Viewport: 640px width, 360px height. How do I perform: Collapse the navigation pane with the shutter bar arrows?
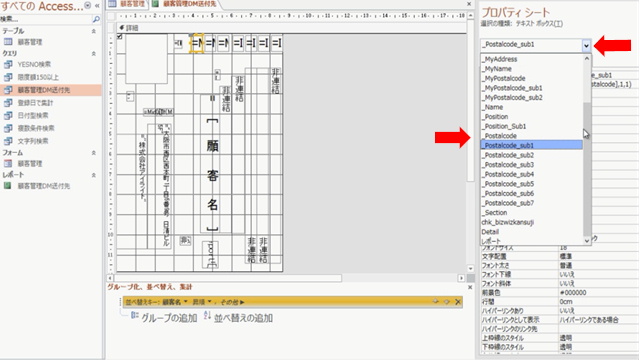pyautogui.click(x=97, y=6)
